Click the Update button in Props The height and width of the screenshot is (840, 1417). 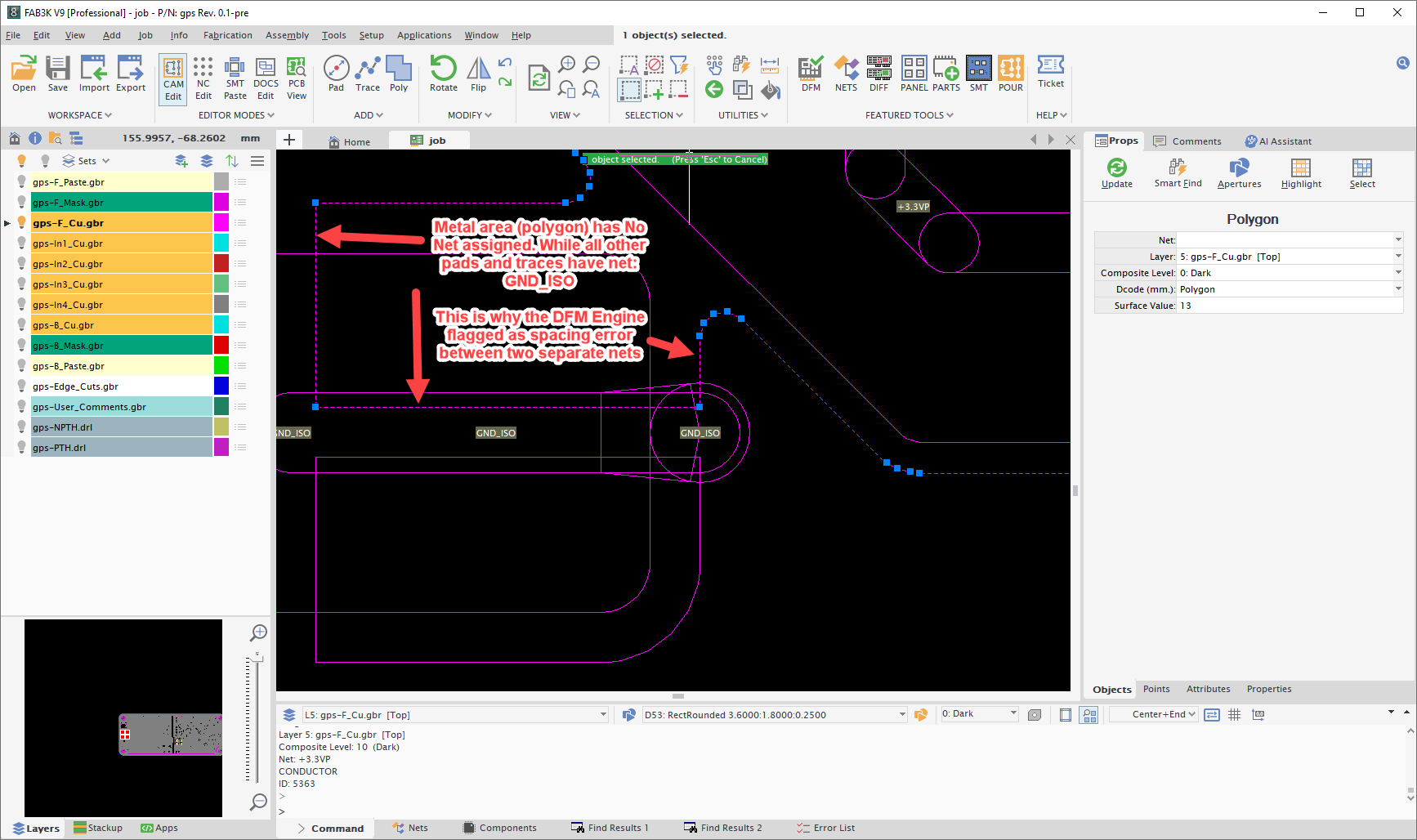[x=1116, y=173]
